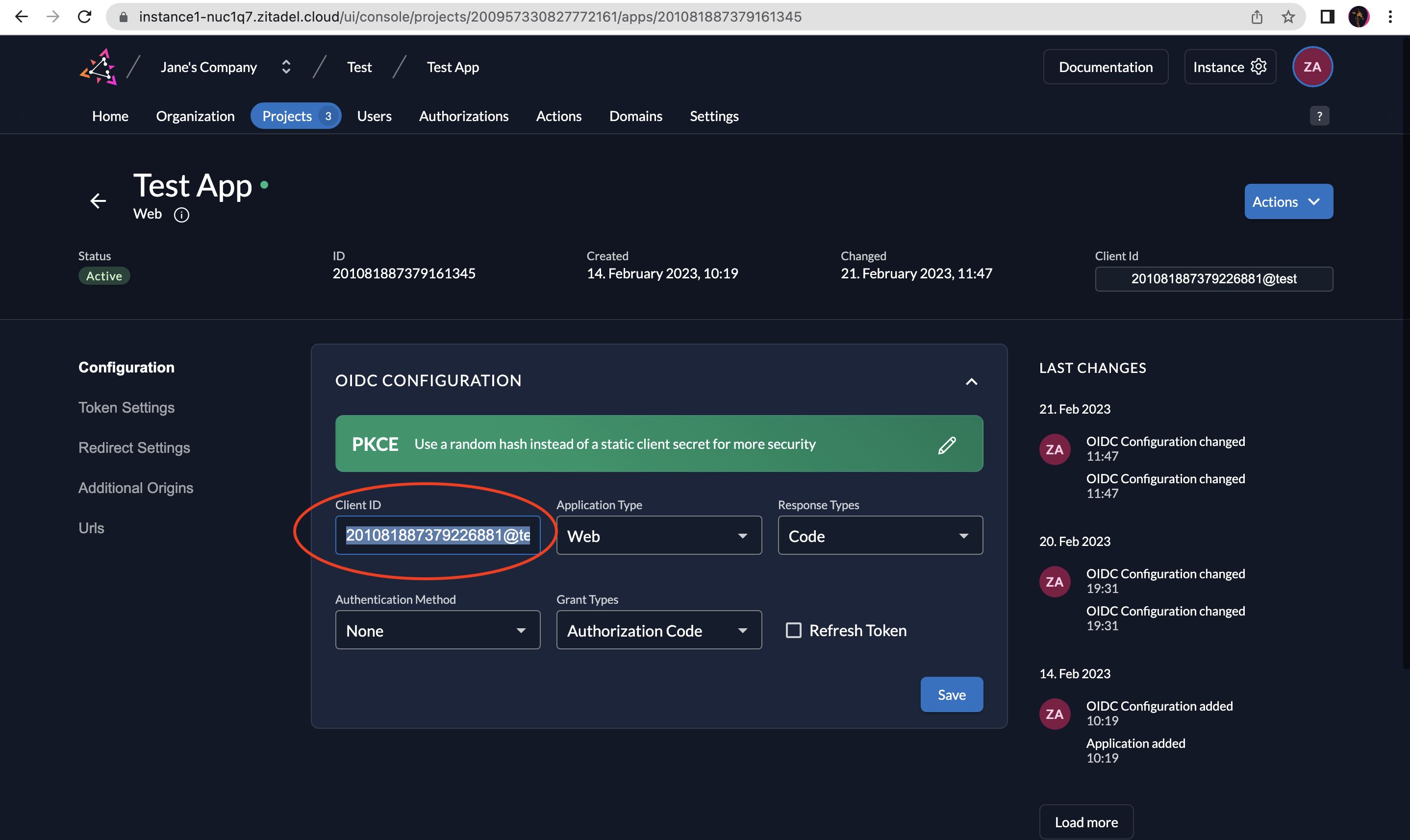Switch to the Authorizations tab

(x=463, y=116)
